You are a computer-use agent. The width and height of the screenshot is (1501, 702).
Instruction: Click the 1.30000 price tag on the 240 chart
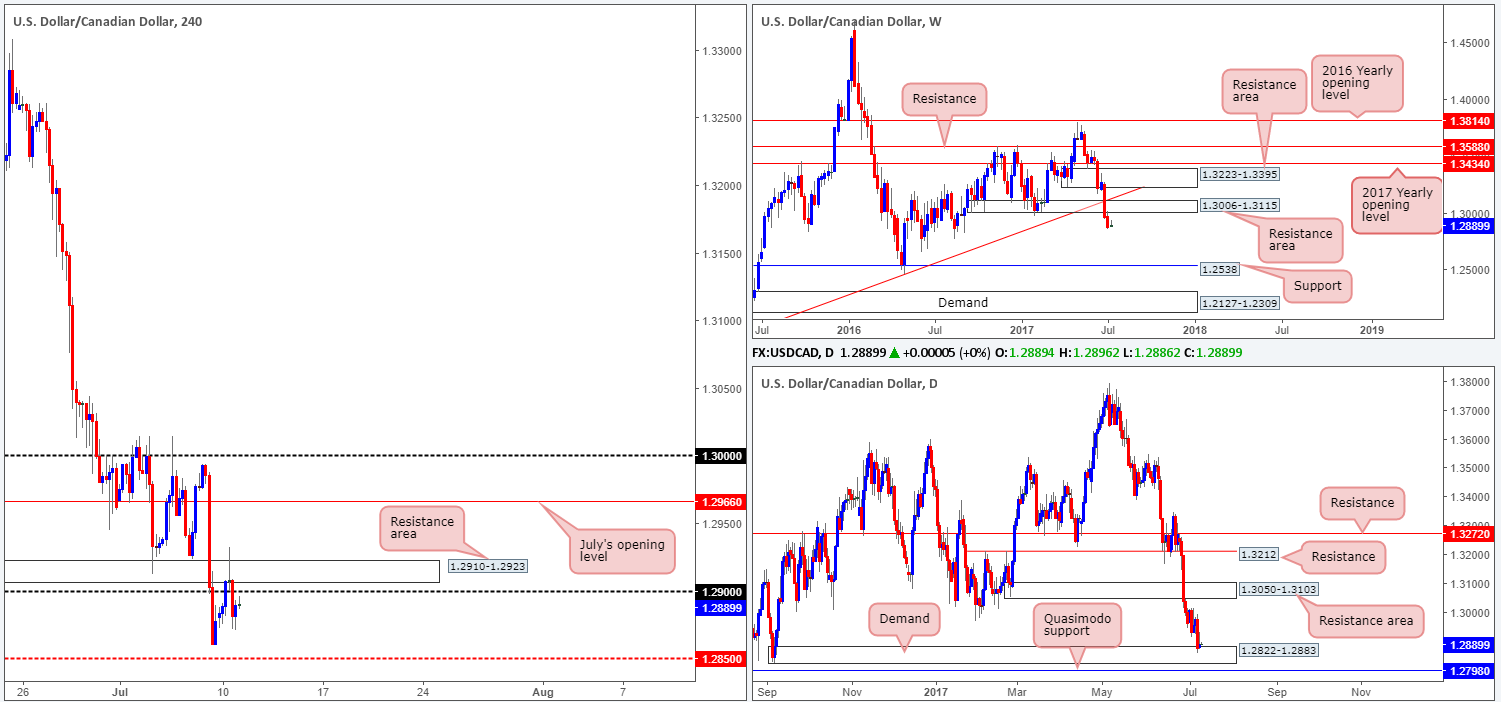(723, 456)
